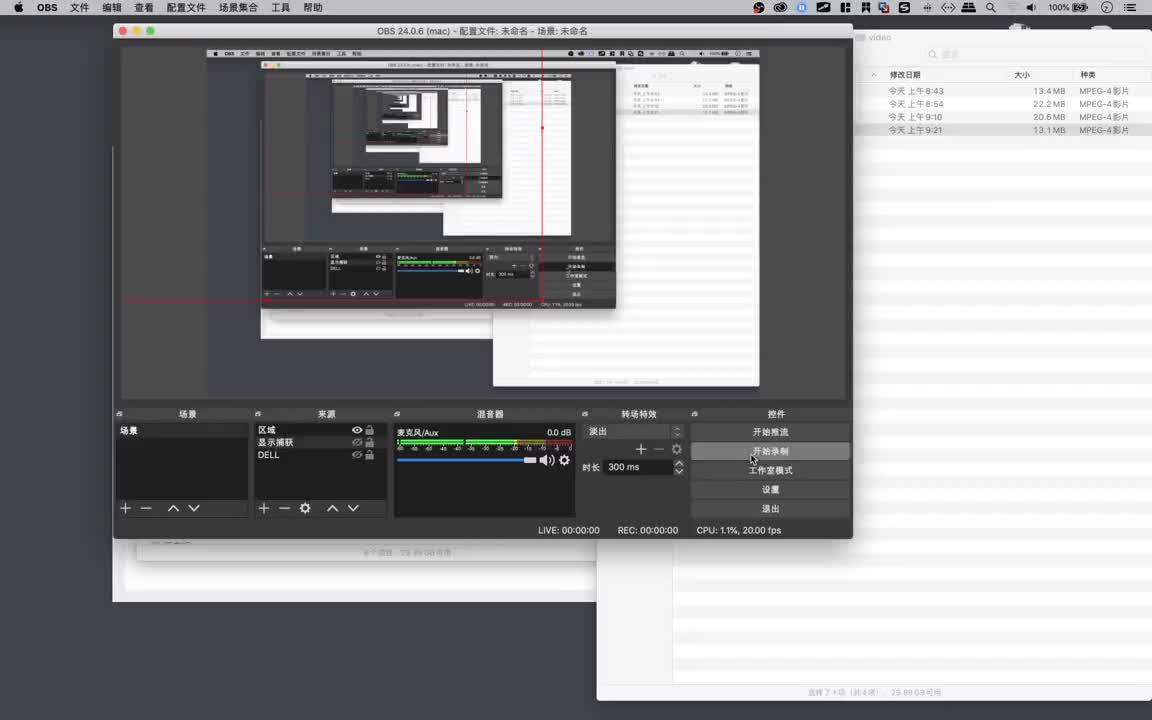The image size is (1152, 720).
Task: Select the 场景 entry in scenes list
Action: coord(182,431)
